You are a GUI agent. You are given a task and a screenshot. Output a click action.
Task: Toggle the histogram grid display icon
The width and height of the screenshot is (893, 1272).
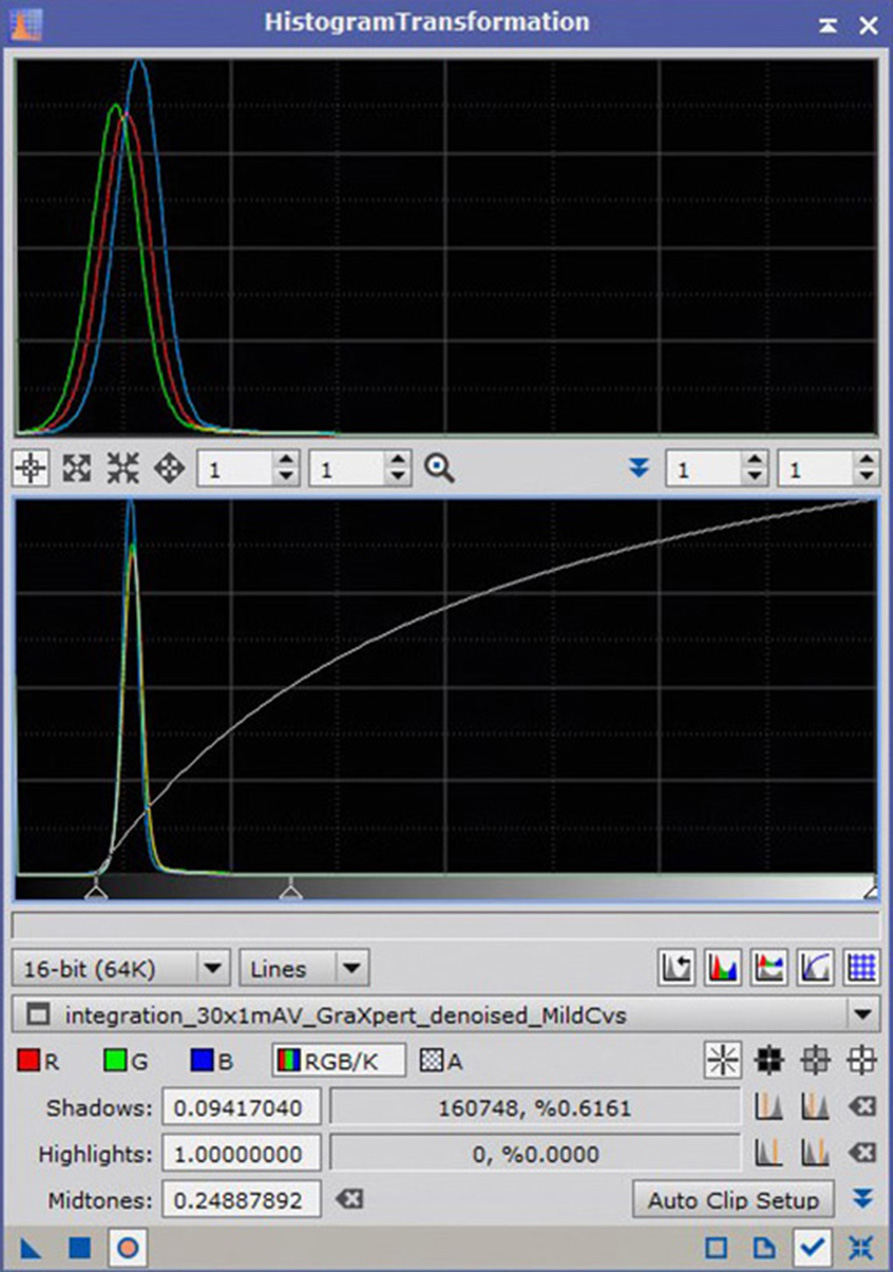coord(861,967)
